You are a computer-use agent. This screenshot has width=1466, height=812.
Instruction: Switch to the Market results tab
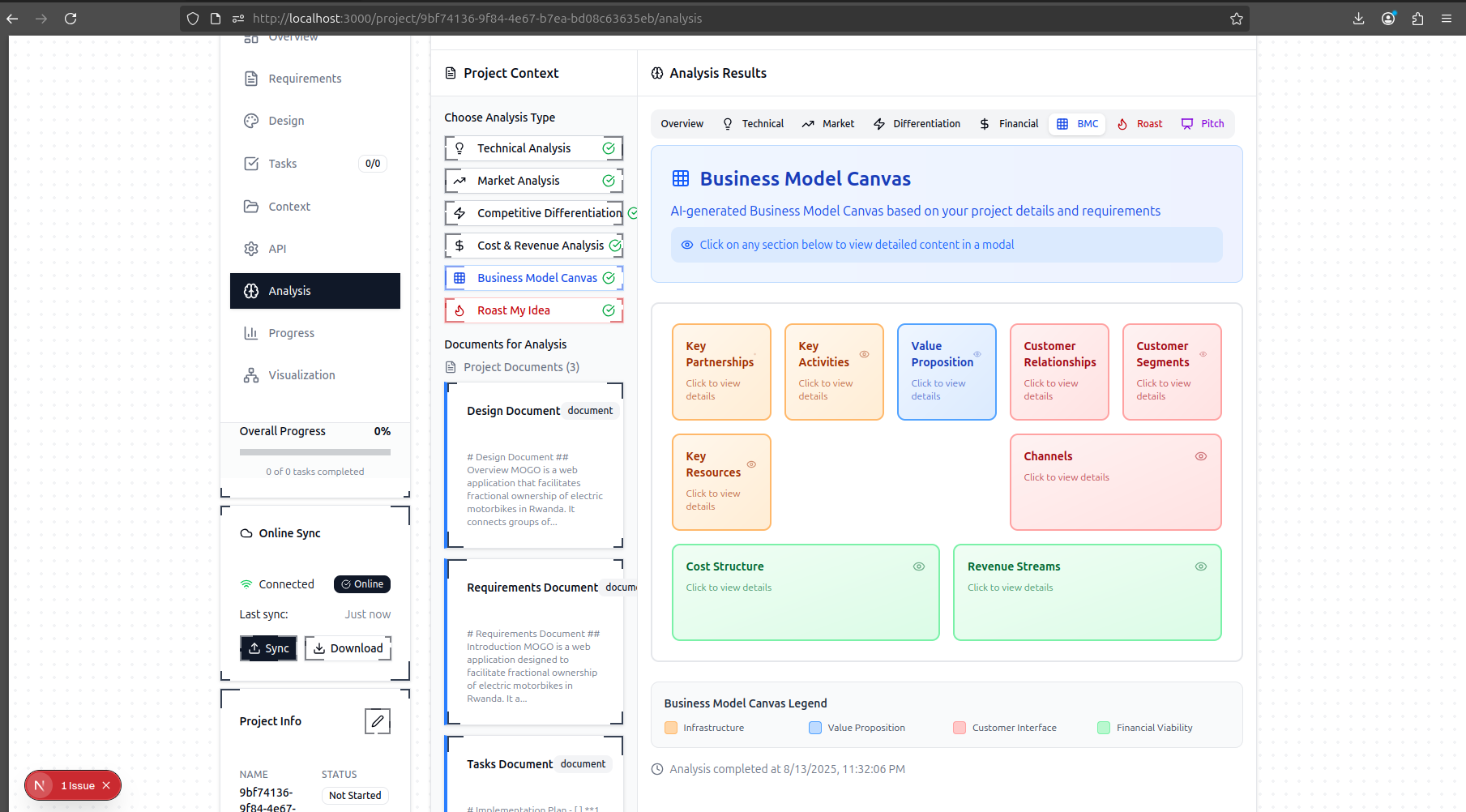point(828,124)
